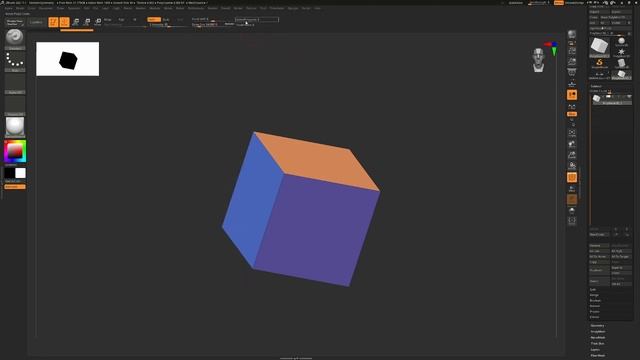Image resolution: width=640 pixels, height=360 pixels.
Task: Select the Cylinder3D tool thumbnail
Action: click(621, 63)
